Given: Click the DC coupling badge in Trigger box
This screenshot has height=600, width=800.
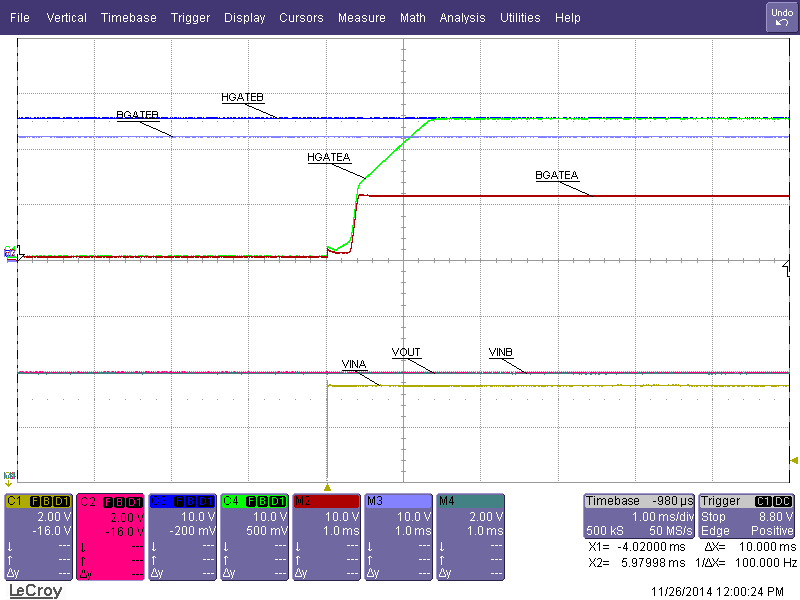Looking at the screenshot, I should pos(781,501).
